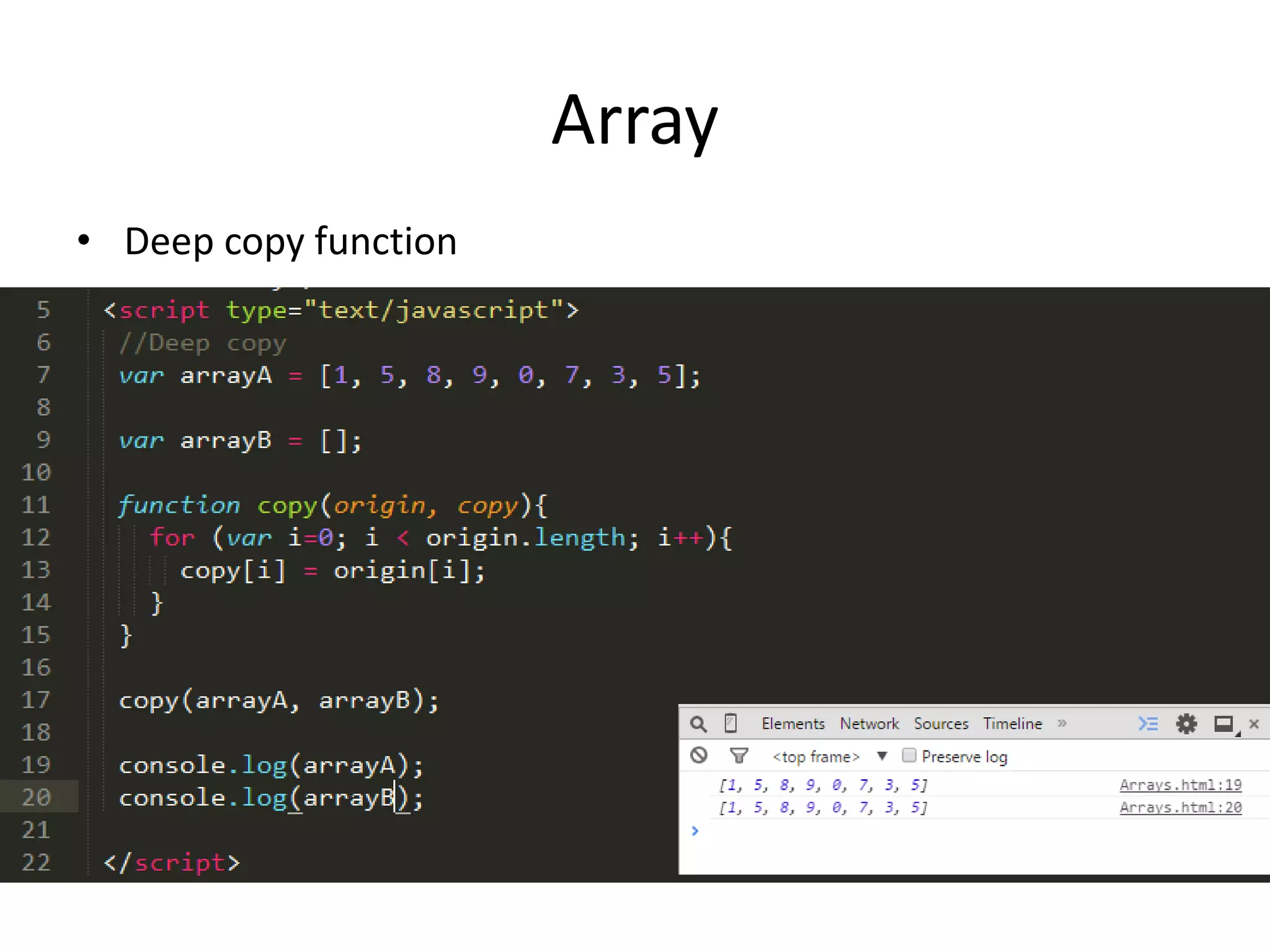Switch to the Network tab

click(x=869, y=724)
